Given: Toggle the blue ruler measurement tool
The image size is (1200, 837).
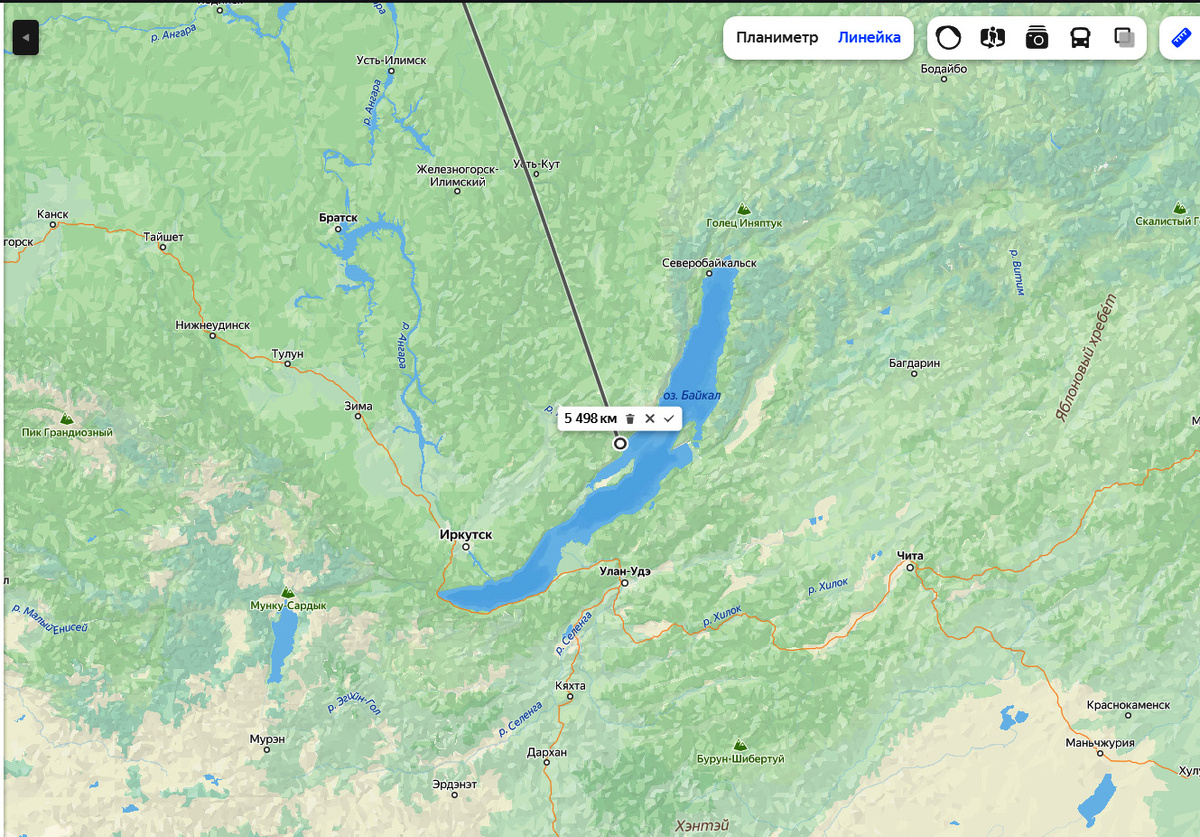Looking at the screenshot, I should tap(1181, 37).
